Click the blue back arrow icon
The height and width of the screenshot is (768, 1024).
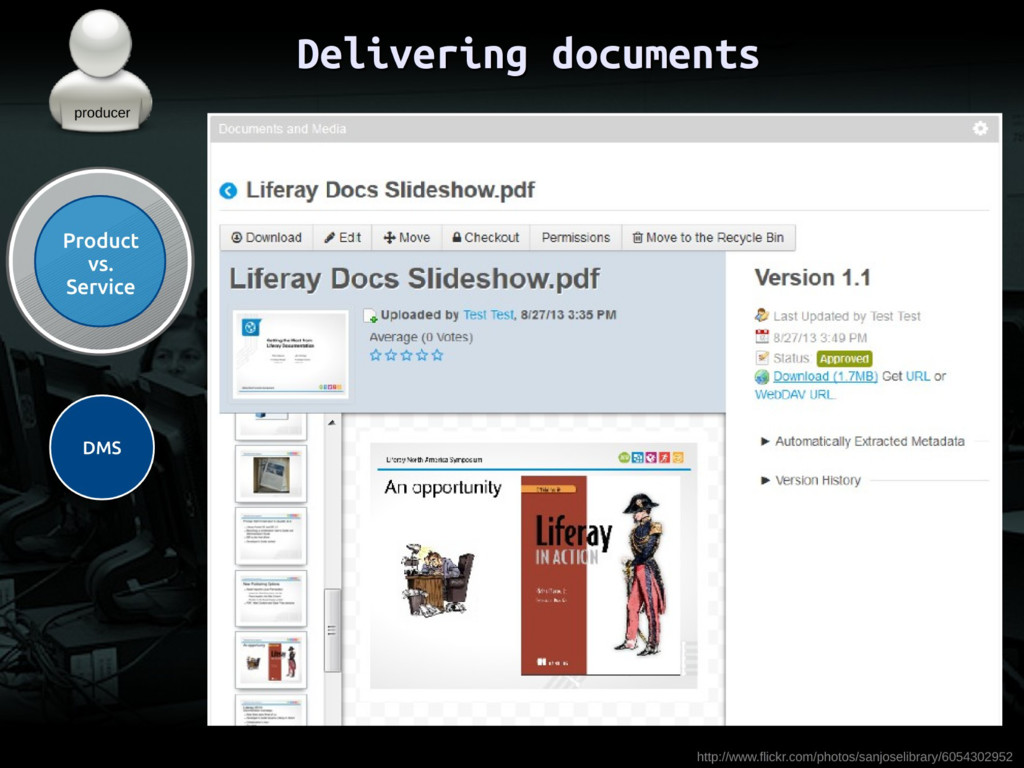click(228, 191)
